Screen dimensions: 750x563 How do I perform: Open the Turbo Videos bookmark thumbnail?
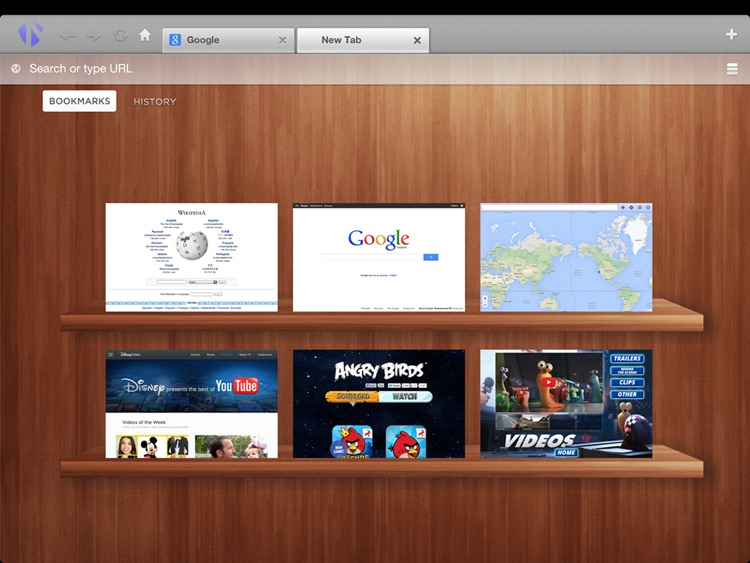566,404
